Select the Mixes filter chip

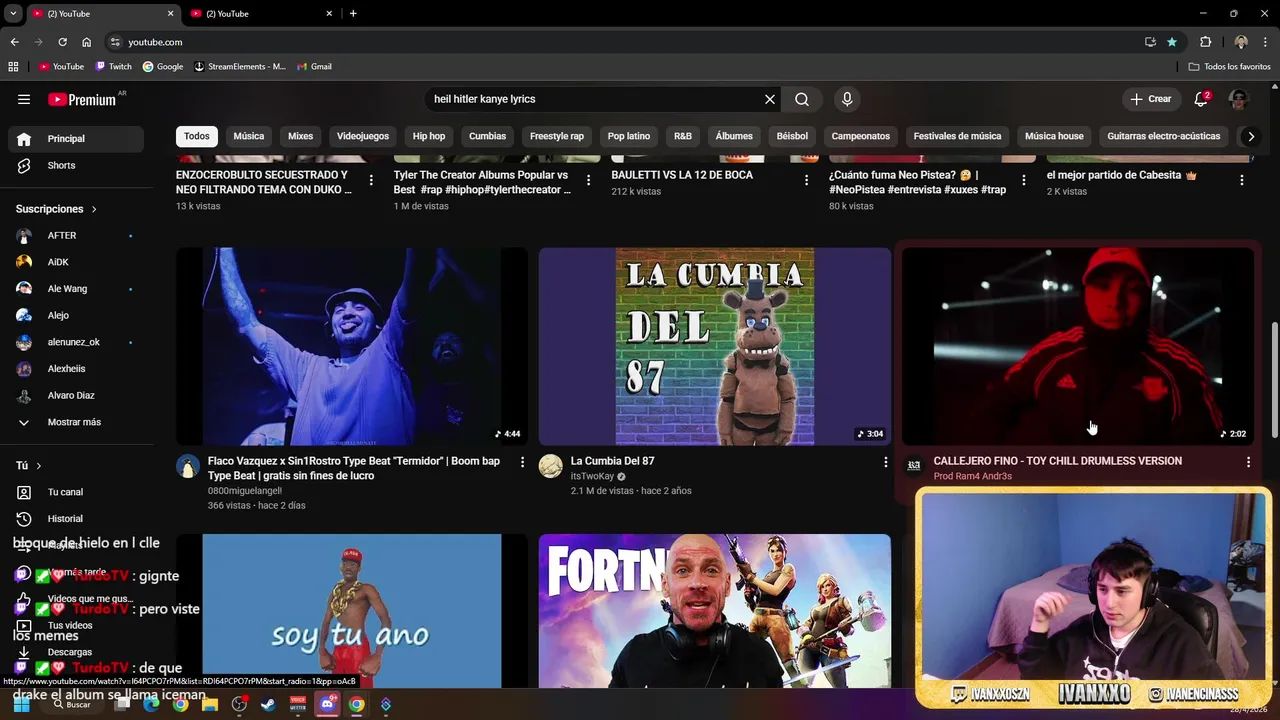[300, 136]
